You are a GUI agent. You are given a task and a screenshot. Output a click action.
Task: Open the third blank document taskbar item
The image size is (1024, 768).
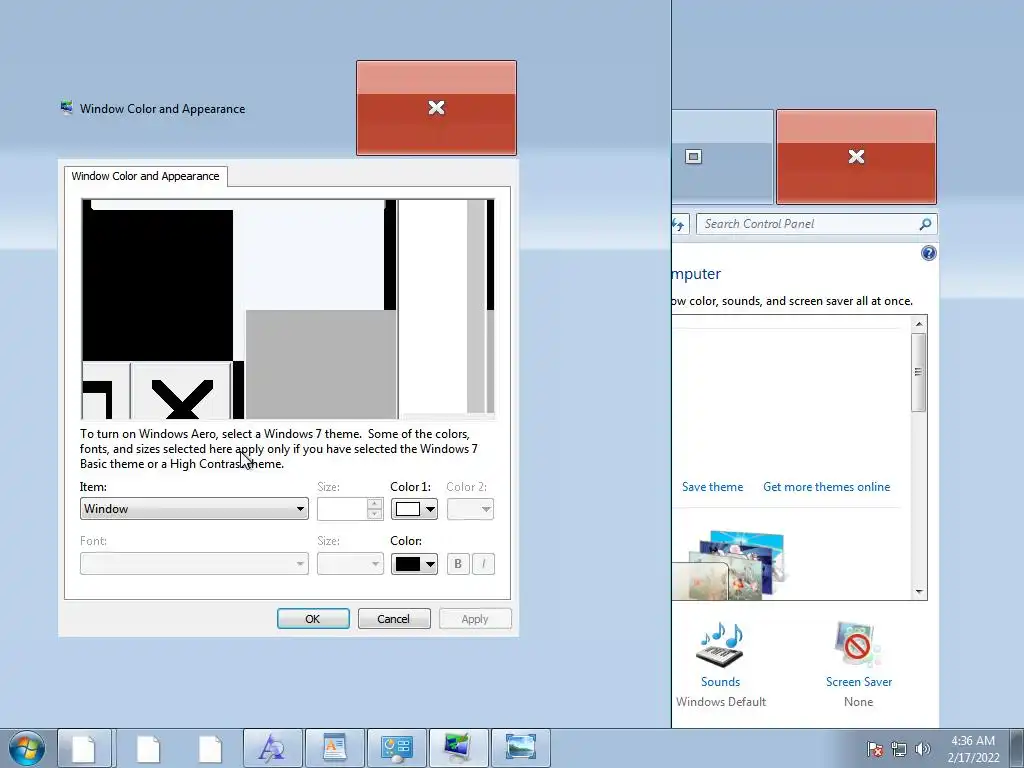[x=210, y=748]
